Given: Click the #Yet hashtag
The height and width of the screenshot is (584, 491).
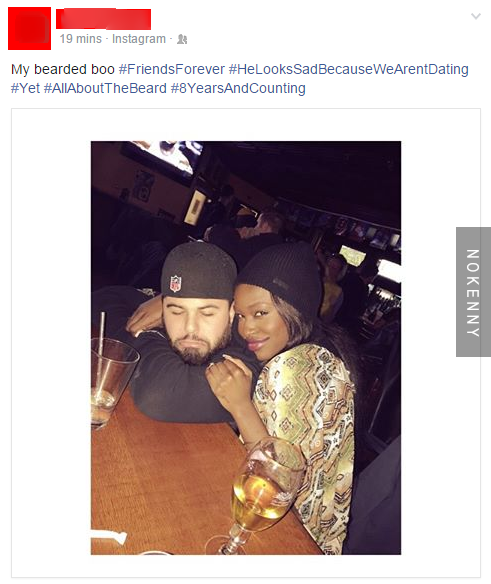Looking at the screenshot, I should [x=25, y=88].
